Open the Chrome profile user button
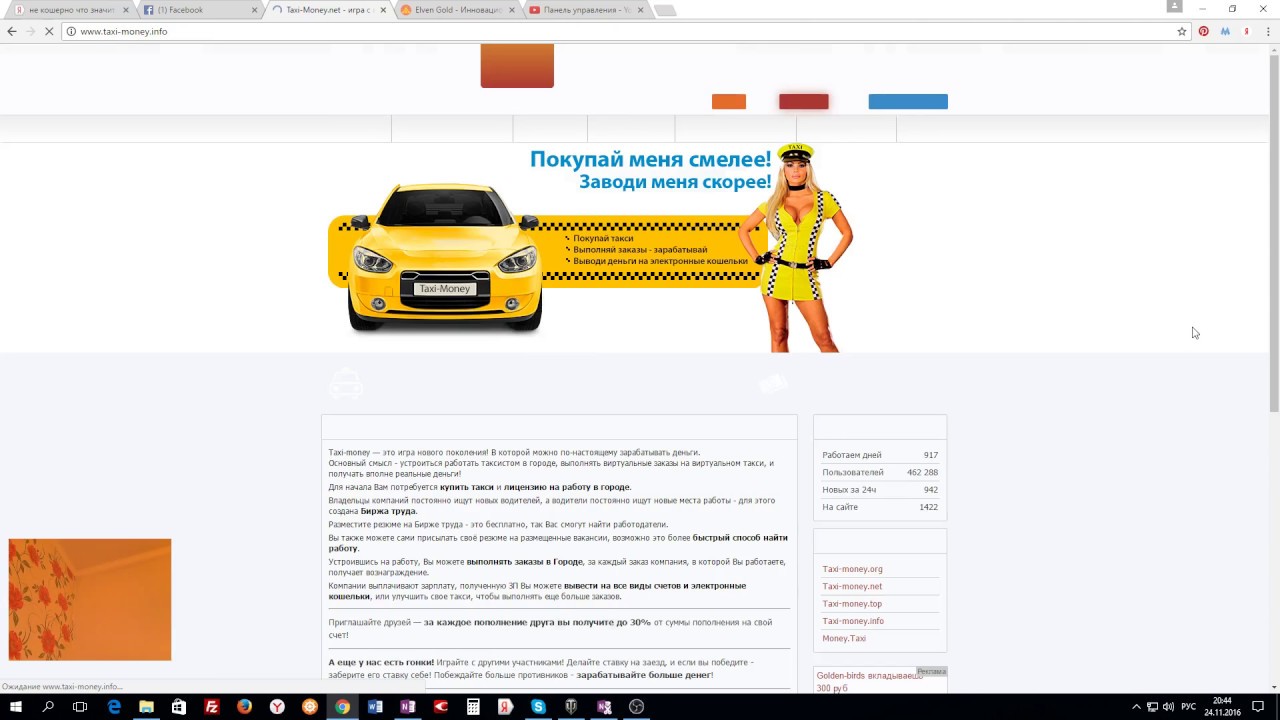This screenshot has height=720, width=1280. pyautogui.click(x=1175, y=6)
